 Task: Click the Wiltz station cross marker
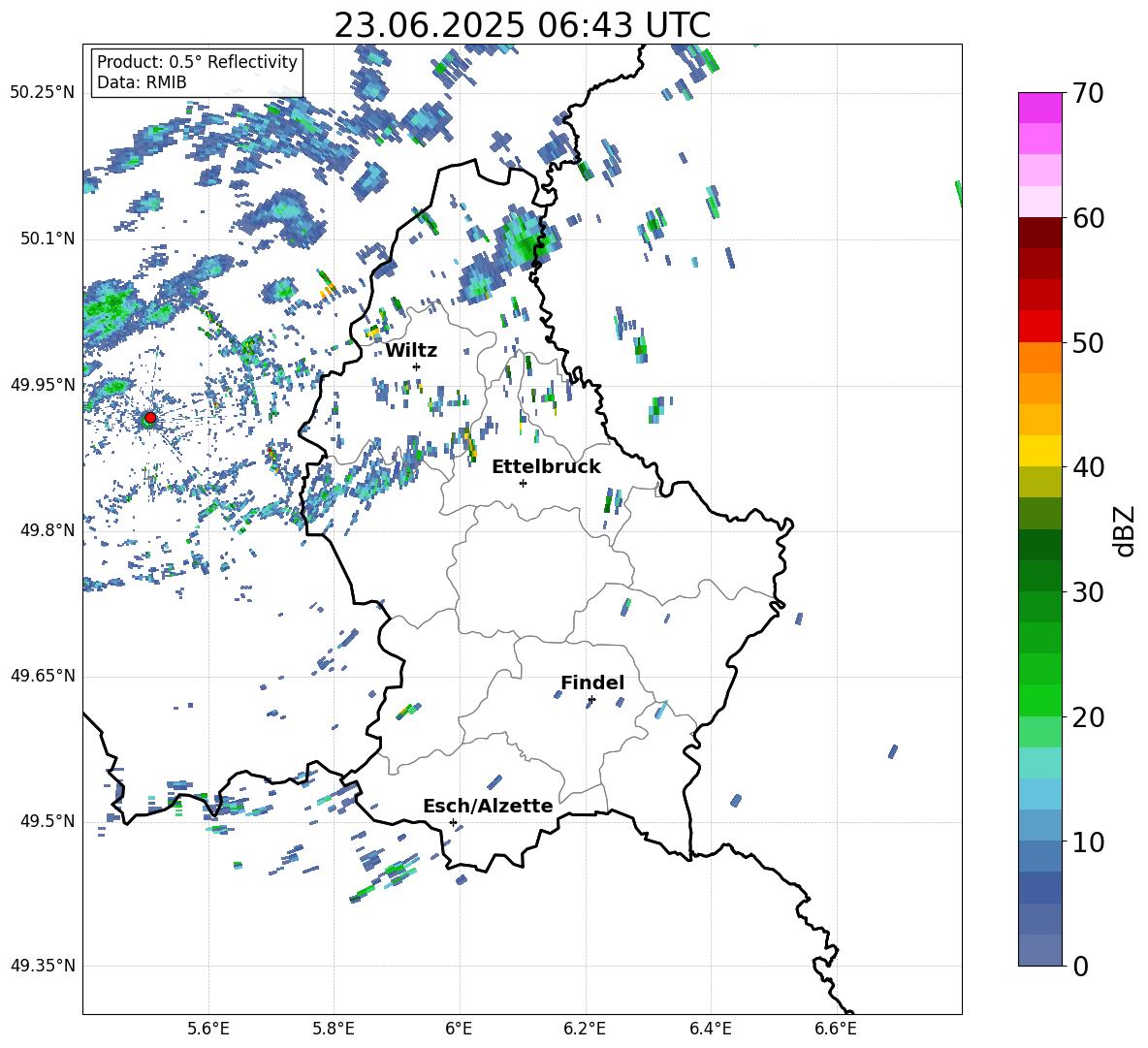[x=417, y=366]
